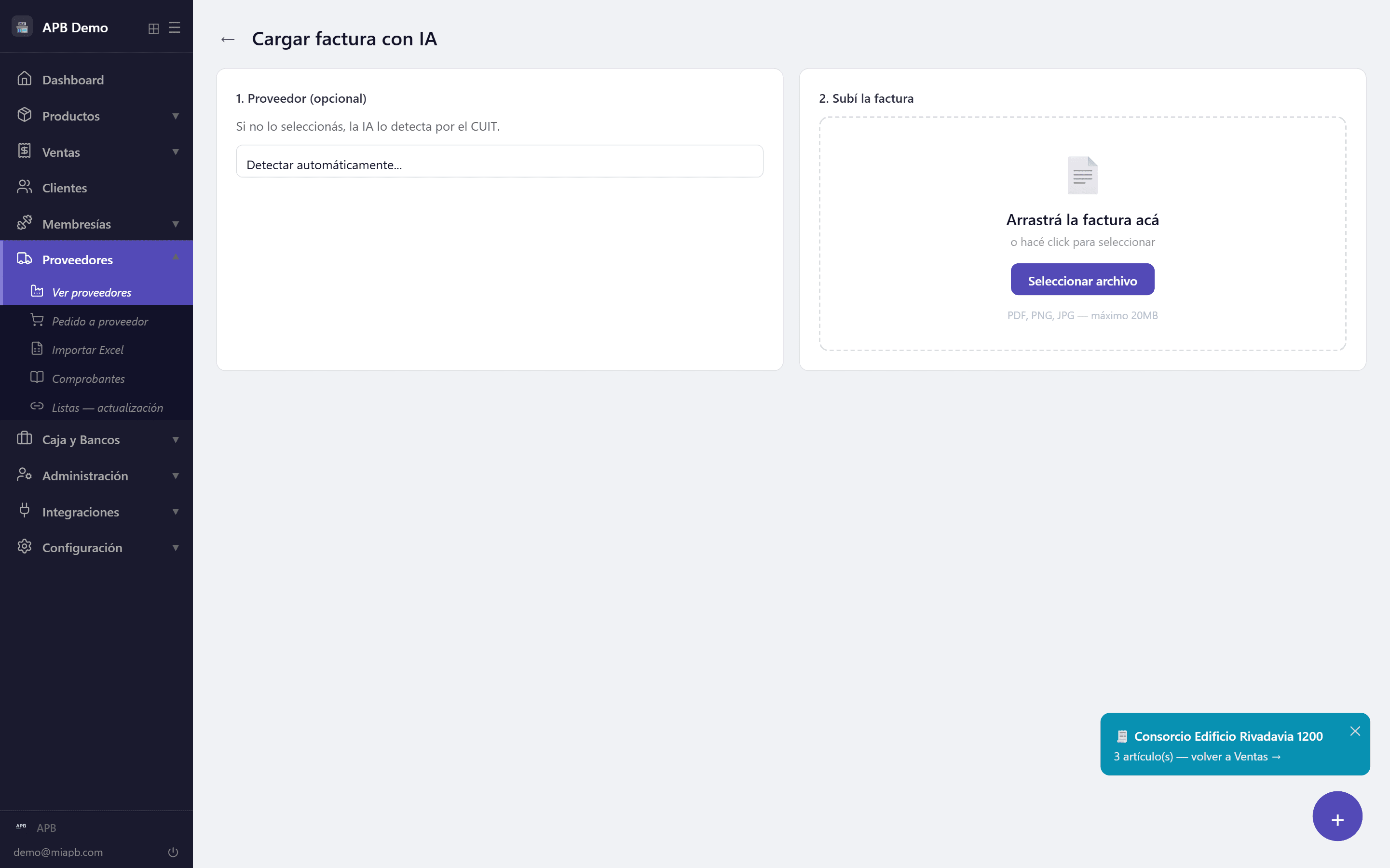Click the Ventas receipt icon

(24, 151)
